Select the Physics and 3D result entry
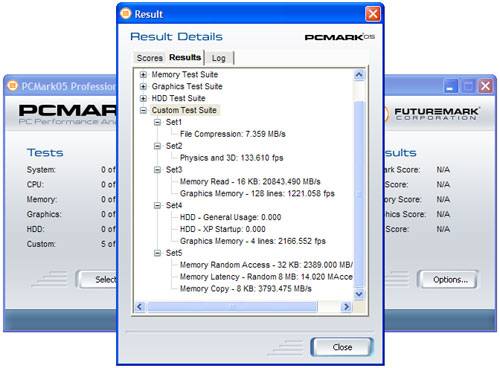The height and width of the screenshot is (368, 500). [232, 158]
